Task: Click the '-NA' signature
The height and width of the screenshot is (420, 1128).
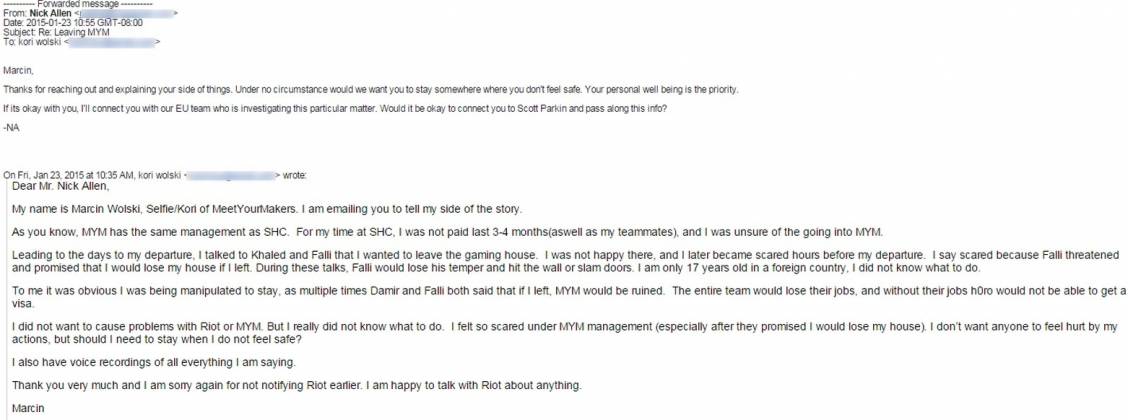Action: [11, 128]
